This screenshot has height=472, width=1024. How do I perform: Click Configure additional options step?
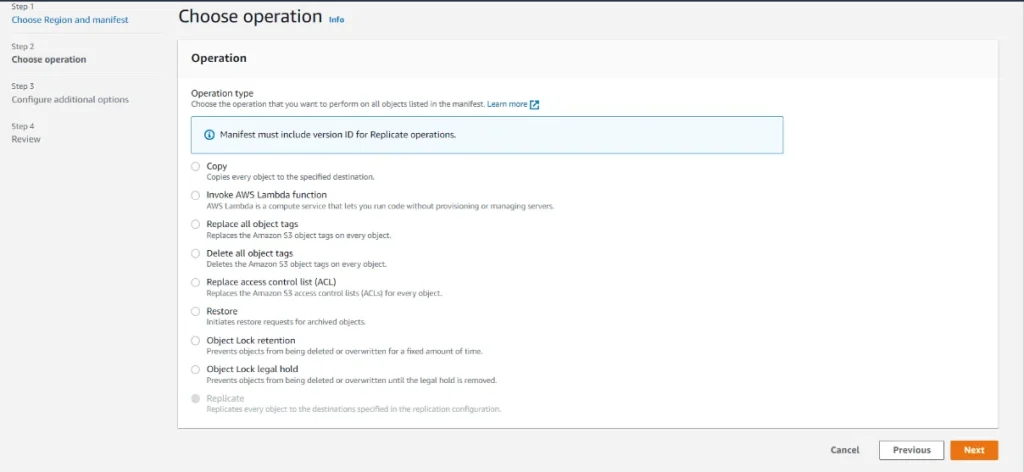pos(70,100)
